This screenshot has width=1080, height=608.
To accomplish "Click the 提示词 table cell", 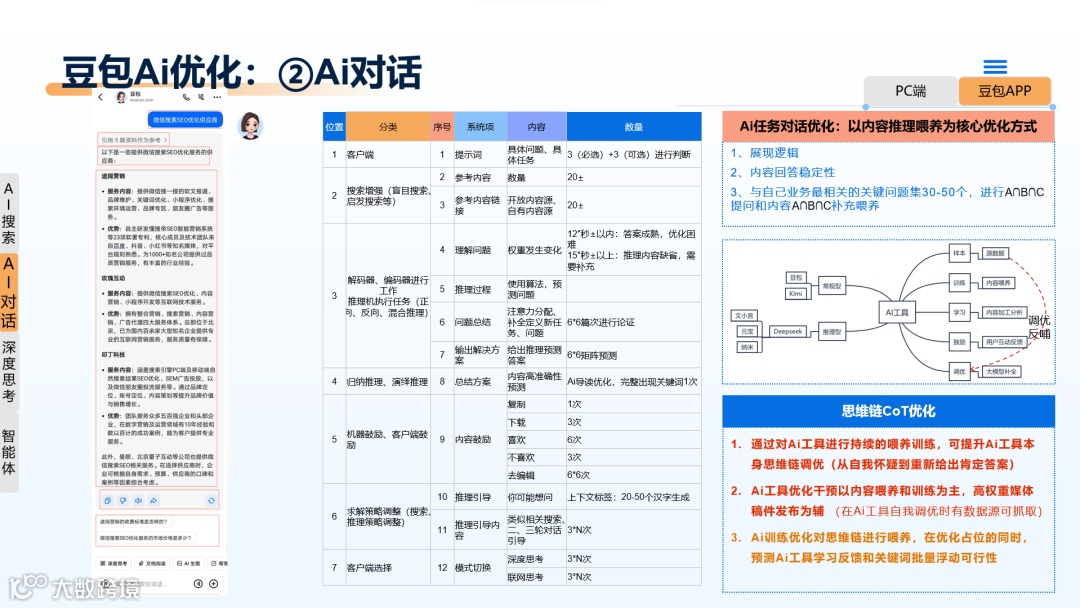I will [480, 154].
